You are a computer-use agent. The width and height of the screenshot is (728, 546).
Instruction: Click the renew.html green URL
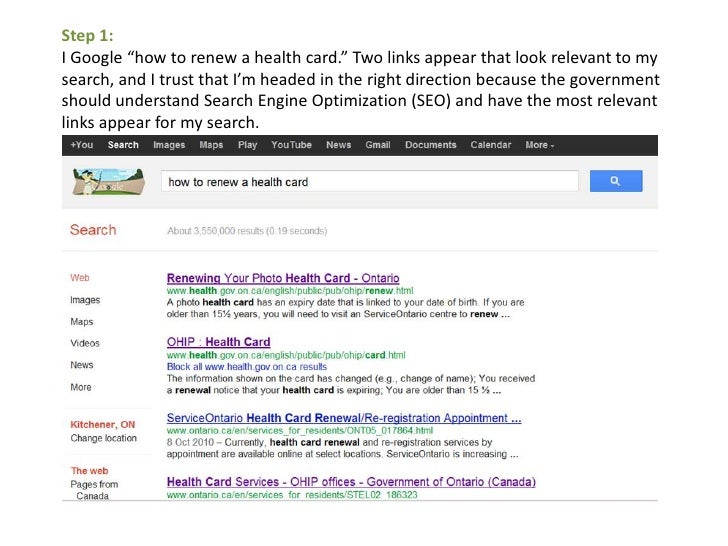[290, 291]
